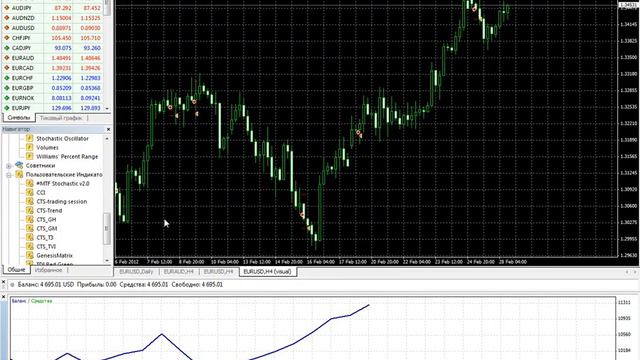This screenshot has width=640, height=360.
Task: Click the EURAUD symbol diamond icon
Action: point(7,58)
